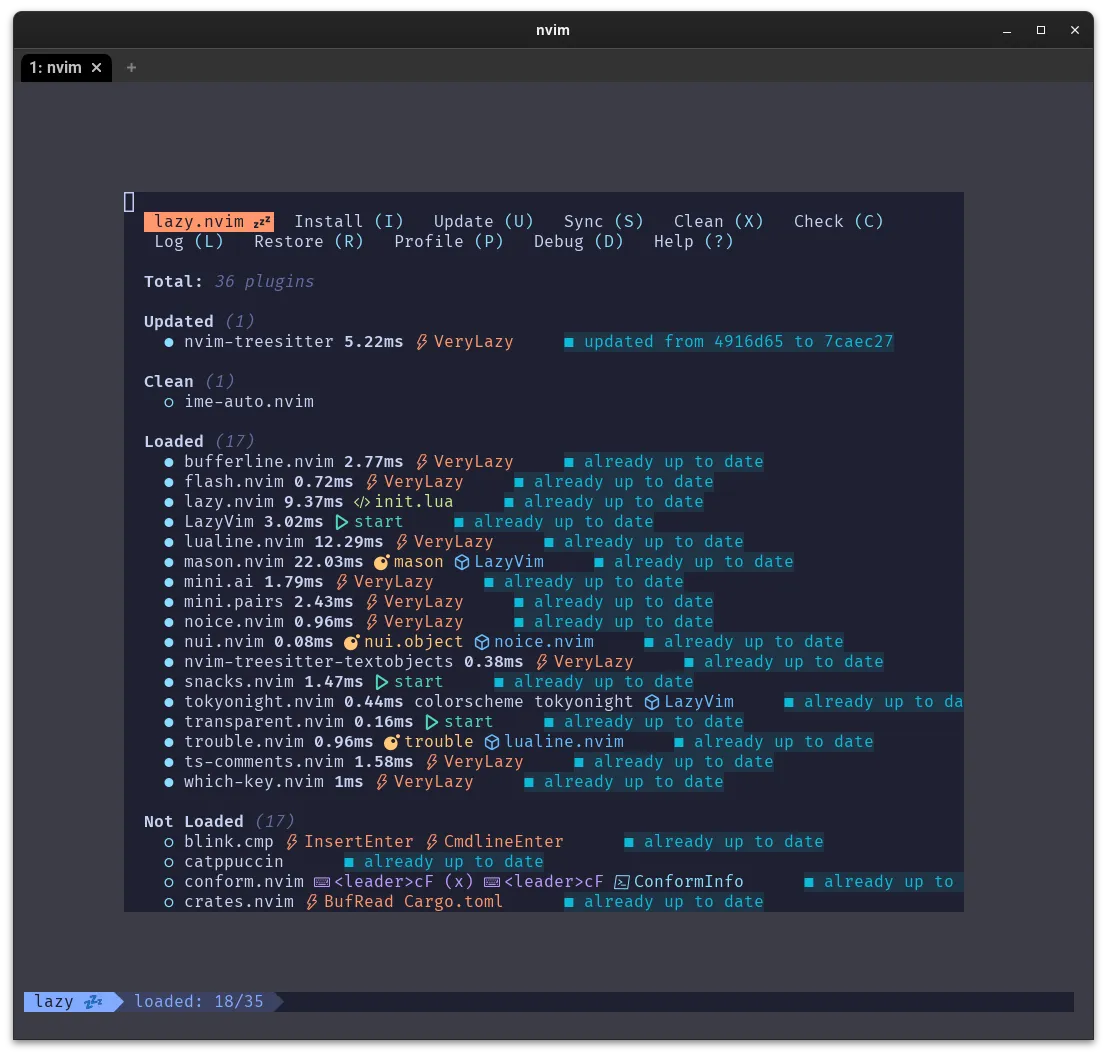The image size is (1107, 1056).
Task: Select the Clean (1) section header
Action: 189,382
